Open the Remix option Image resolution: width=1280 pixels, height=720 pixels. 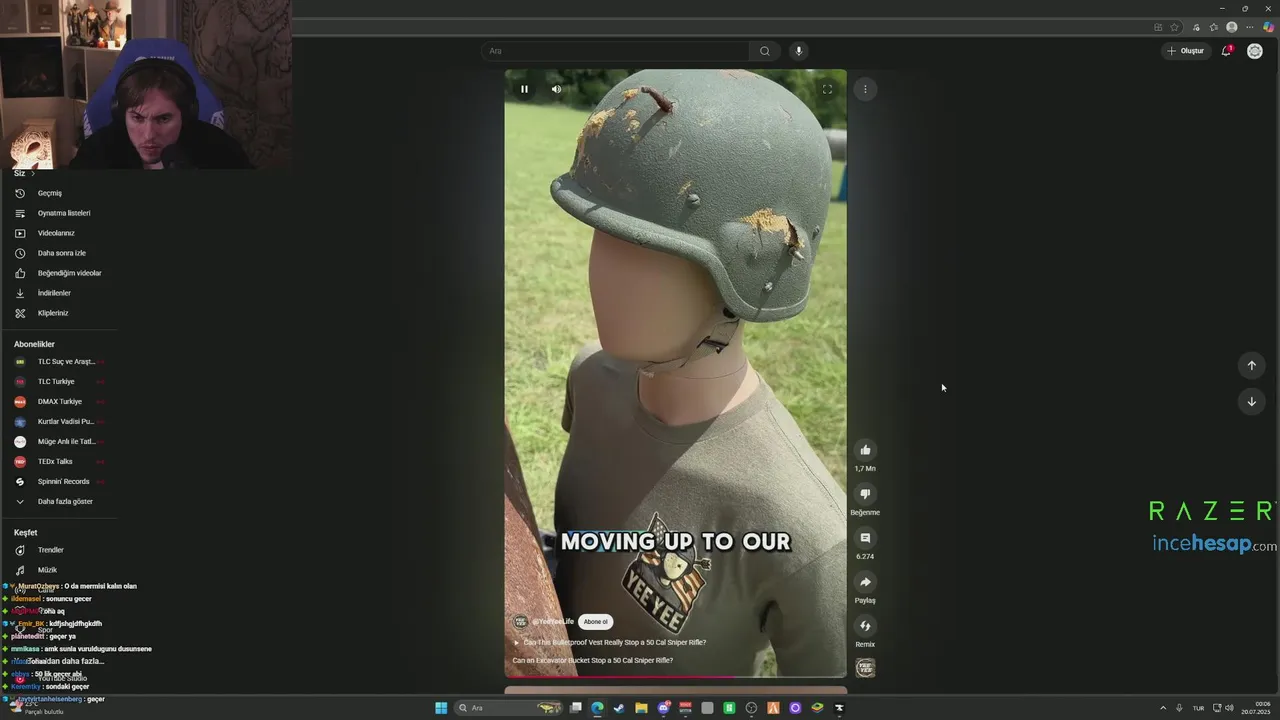point(865,626)
